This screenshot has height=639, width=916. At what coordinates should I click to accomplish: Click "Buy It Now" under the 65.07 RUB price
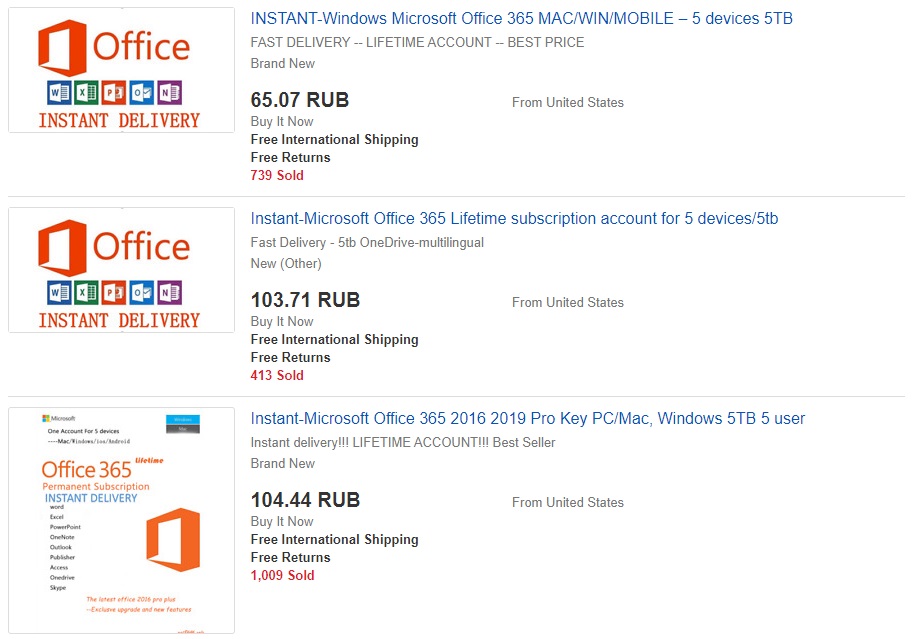click(282, 122)
